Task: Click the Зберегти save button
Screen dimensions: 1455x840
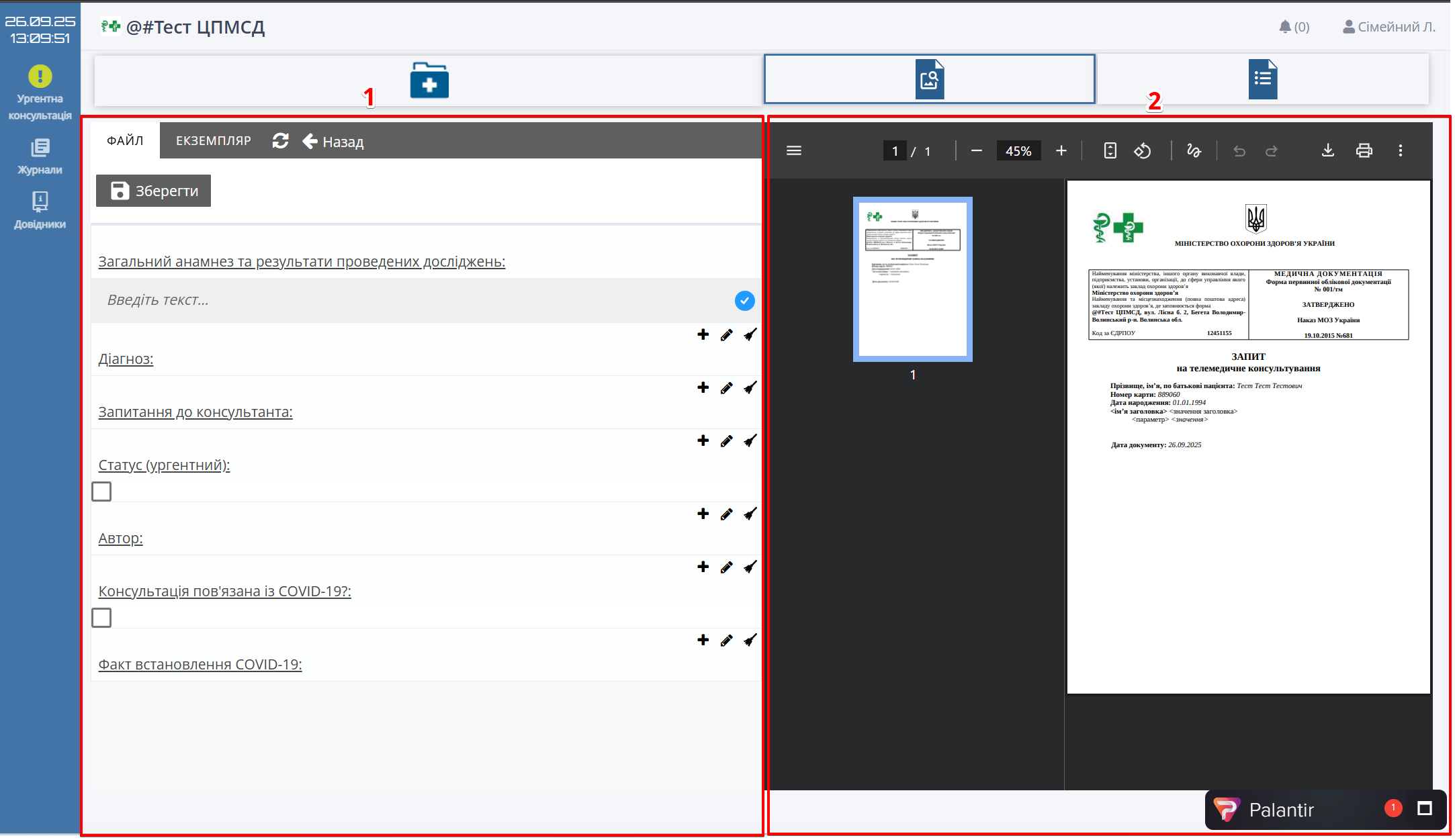Action: point(153,191)
